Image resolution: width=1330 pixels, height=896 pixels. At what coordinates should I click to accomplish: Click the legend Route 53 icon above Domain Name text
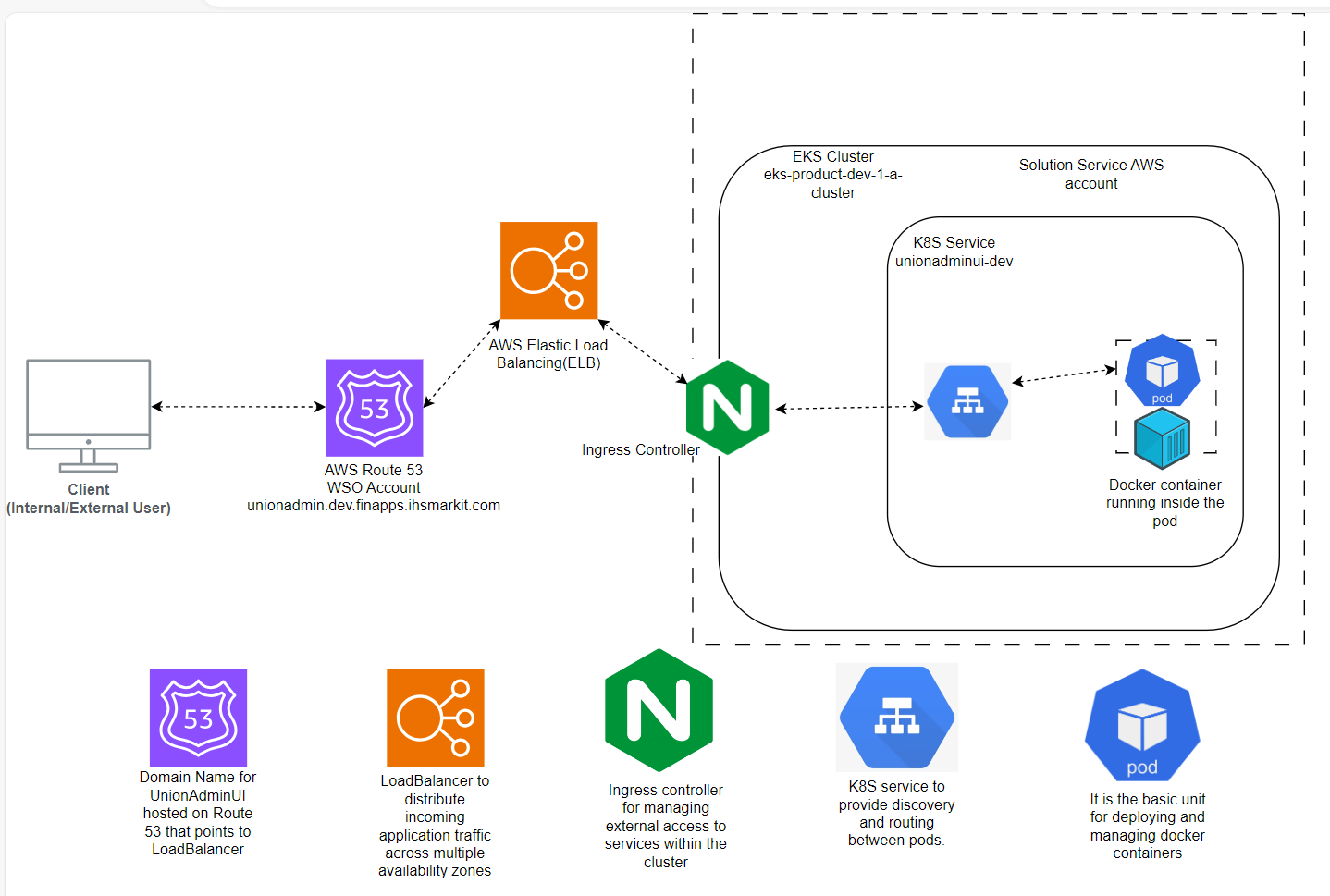pyautogui.click(x=198, y=718)
